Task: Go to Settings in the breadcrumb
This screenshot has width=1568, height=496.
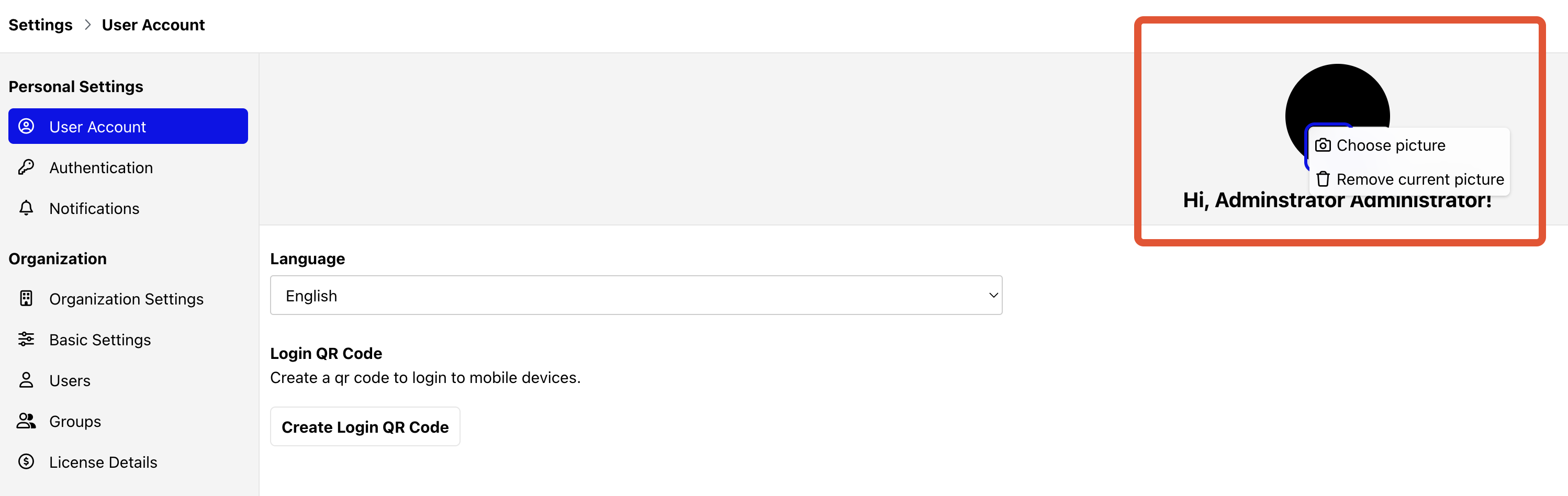Action: [40, 25]
